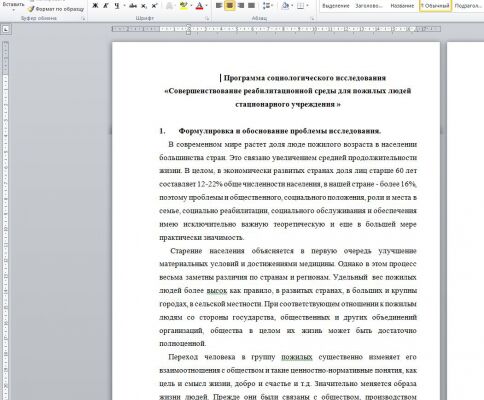
Task: Apply bold formatting with the Ж button
Action: [x=95, y=6]
